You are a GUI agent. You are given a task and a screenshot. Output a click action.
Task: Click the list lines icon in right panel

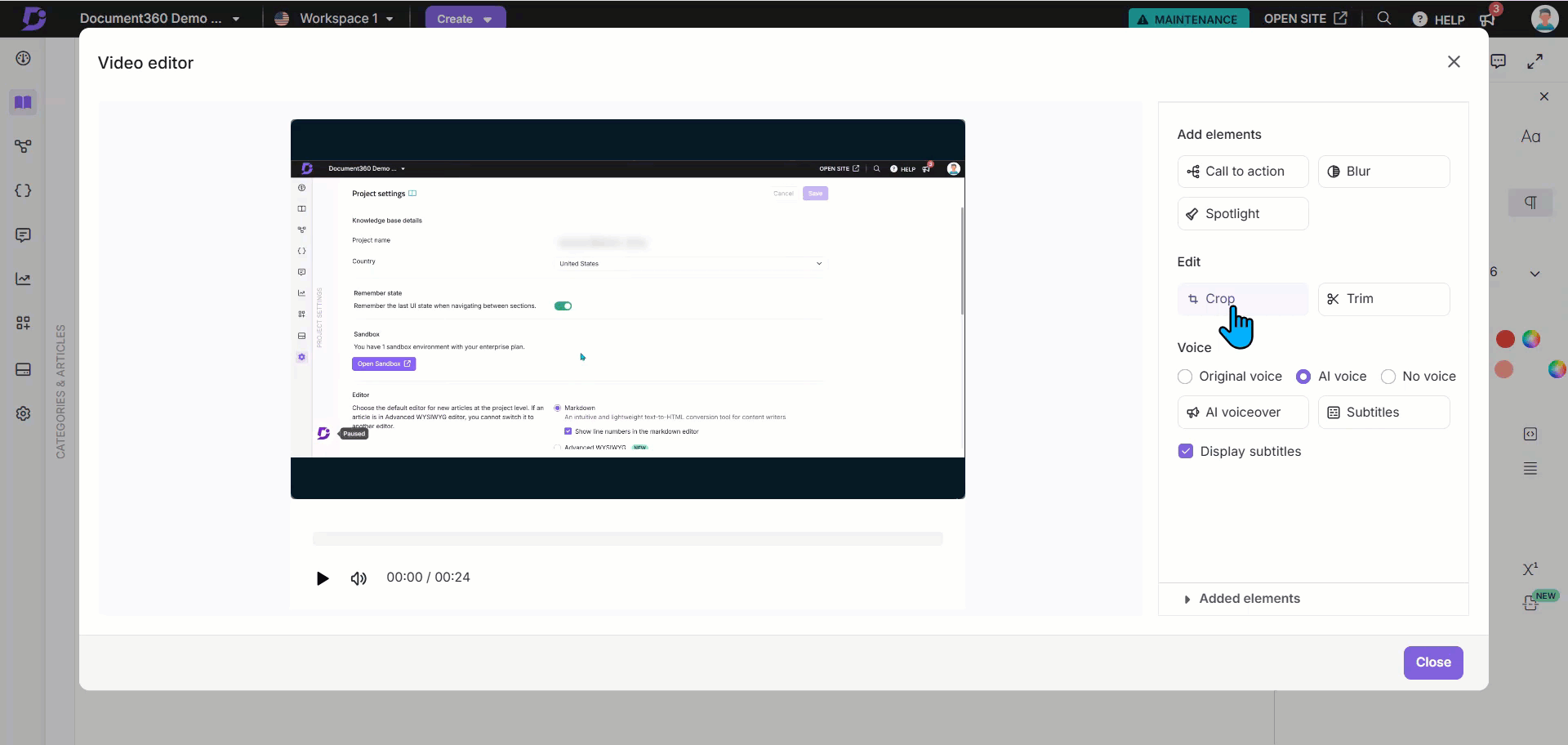click(x=1530, y=469)
